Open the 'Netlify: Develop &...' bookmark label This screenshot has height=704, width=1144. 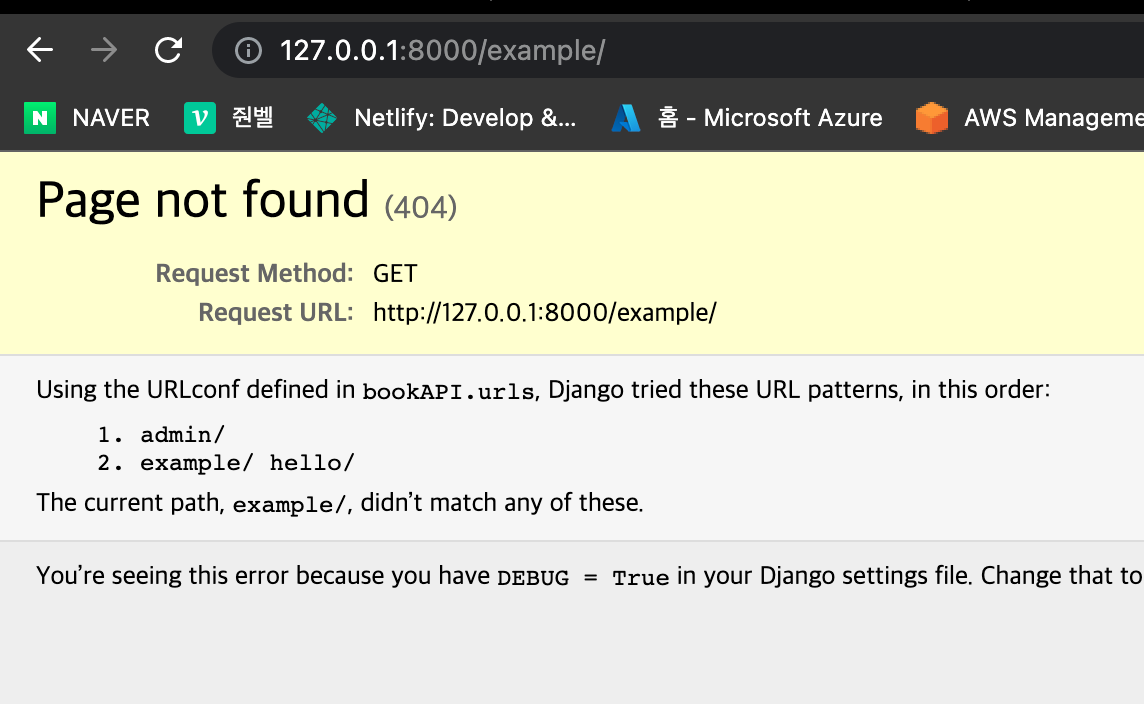click(465, 118)
